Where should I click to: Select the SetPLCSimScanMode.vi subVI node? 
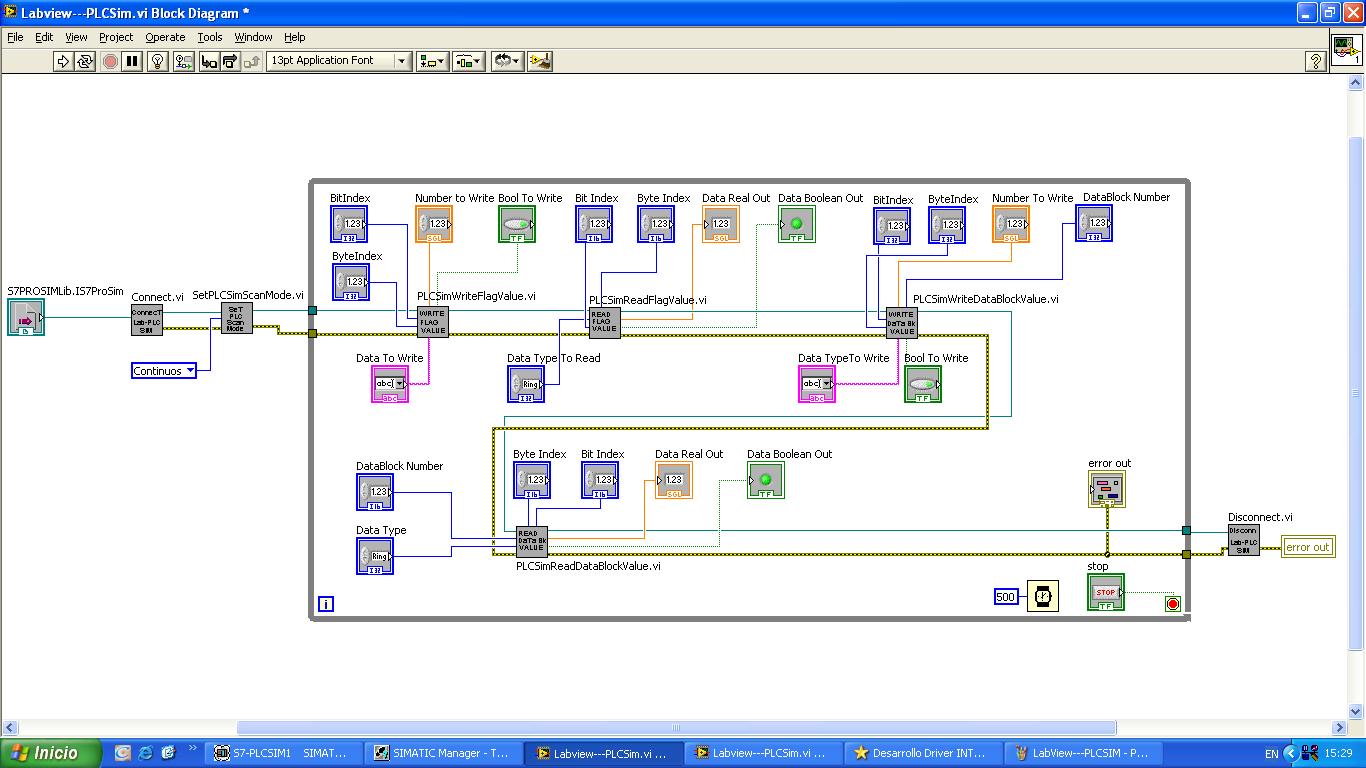click(236, 319)
